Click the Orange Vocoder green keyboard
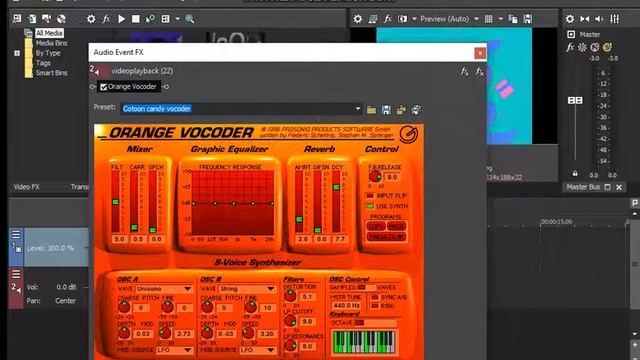 (x=364, y=342)
